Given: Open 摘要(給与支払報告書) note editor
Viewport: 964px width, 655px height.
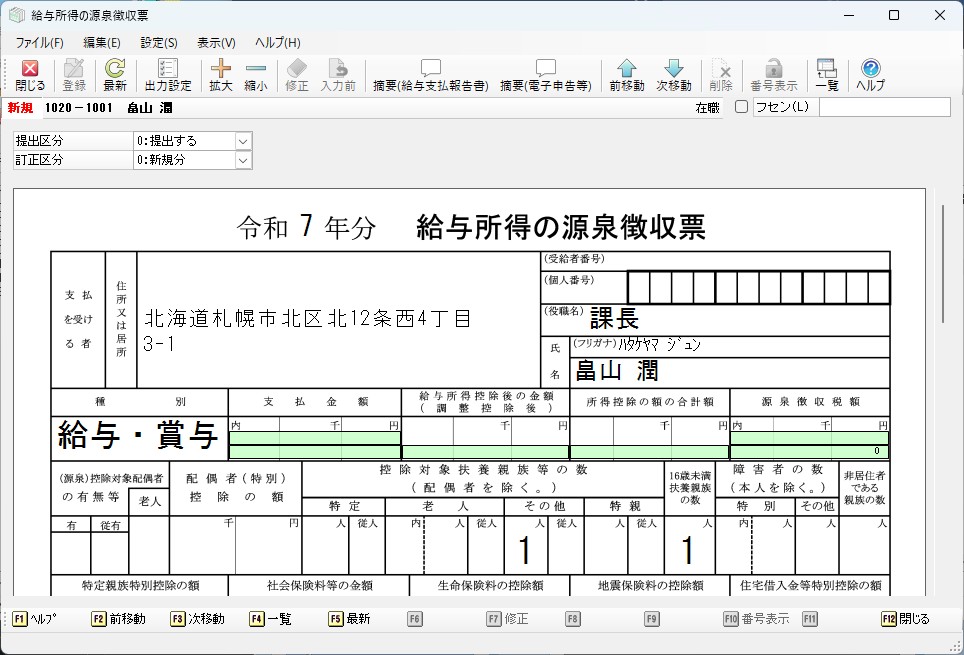Looking at the screenshot, I should (x=430, y=75).
